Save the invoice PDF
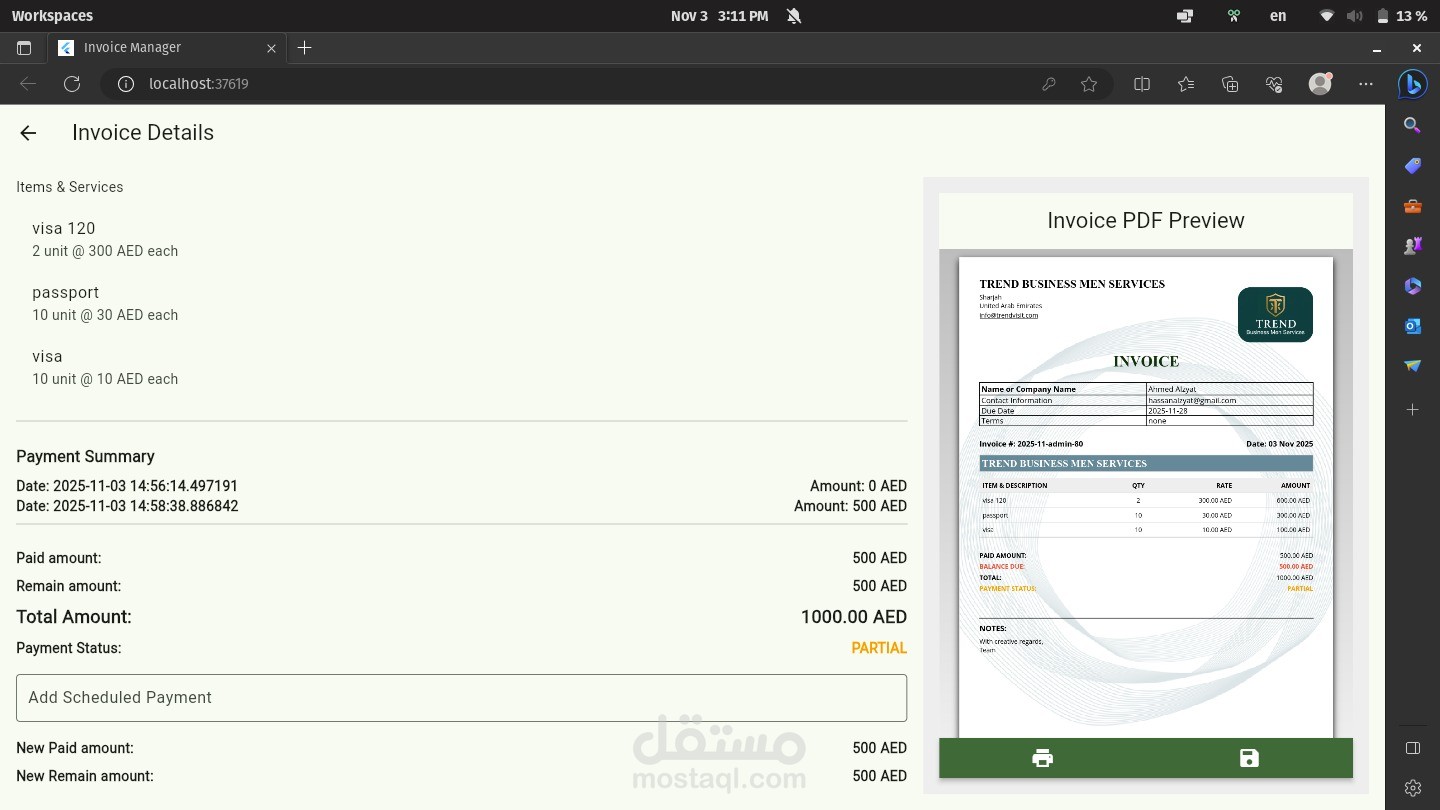Viewport: 1440px width, 810px height. click(1249, 758)
